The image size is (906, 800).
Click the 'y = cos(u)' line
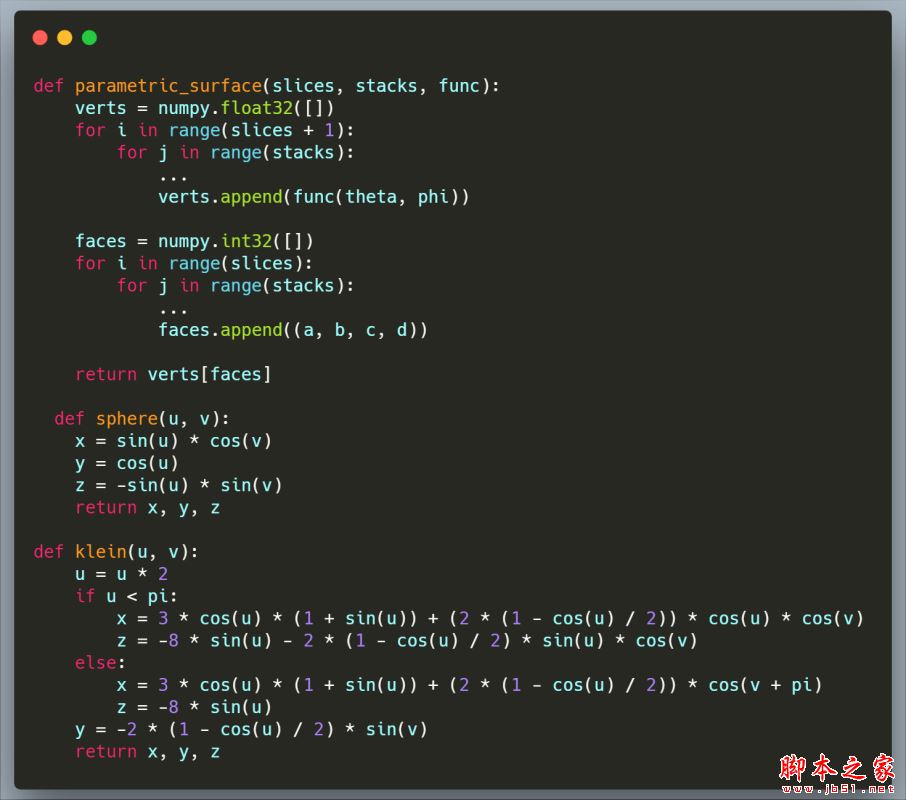[x=126, y=463]
